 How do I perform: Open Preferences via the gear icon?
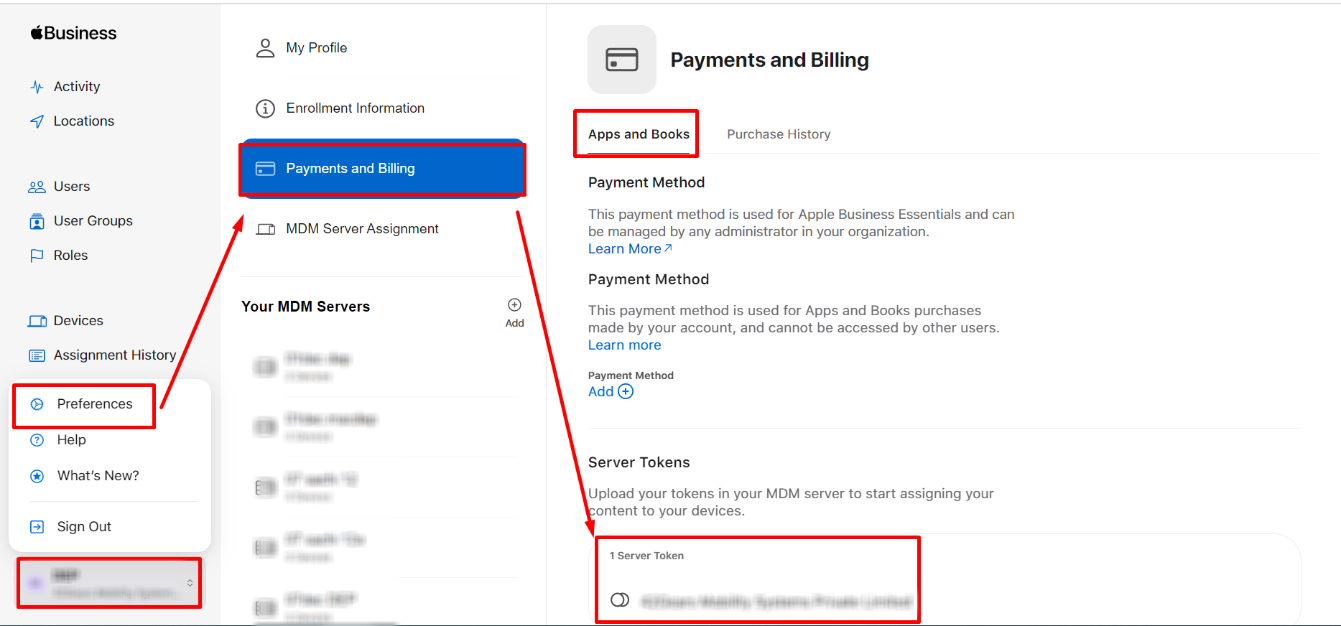(39, 404)
